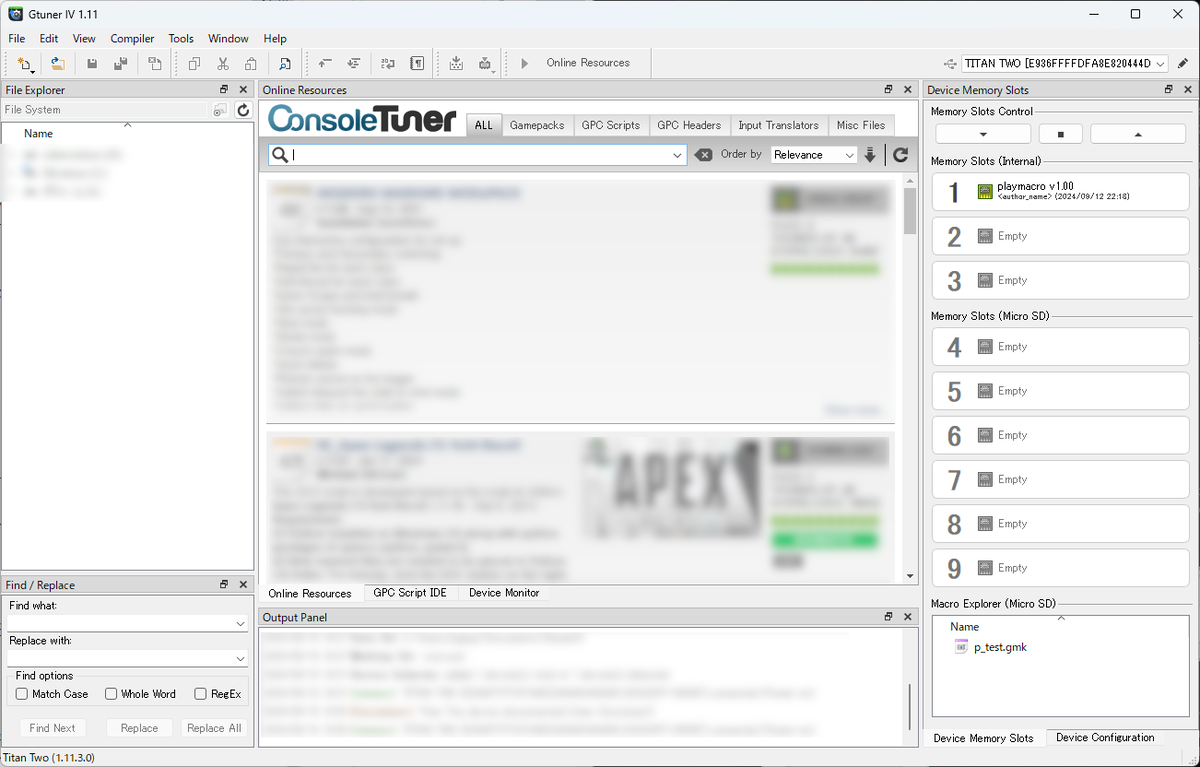Viewport: 1200px width, 767px height.
Task: Click the Show Whitespace pilcrow icon
Action: point(417,63)
